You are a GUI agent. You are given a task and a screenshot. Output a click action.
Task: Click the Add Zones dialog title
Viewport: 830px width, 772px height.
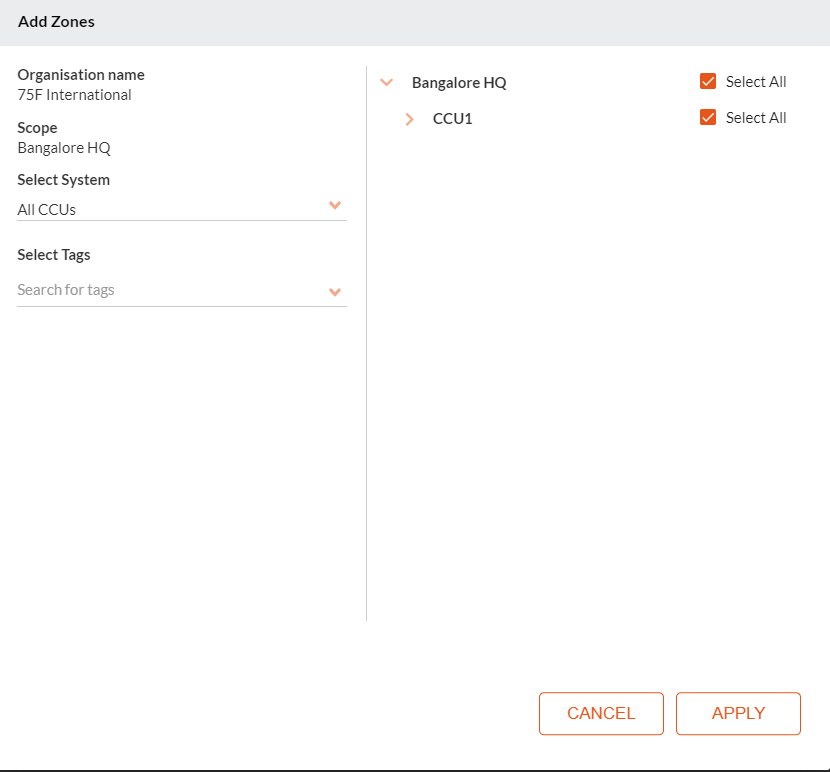pos(56,21)
